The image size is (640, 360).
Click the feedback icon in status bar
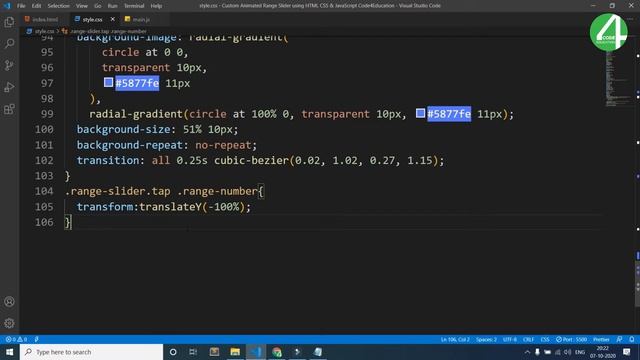pyautogui.click(x=620, y=339)
